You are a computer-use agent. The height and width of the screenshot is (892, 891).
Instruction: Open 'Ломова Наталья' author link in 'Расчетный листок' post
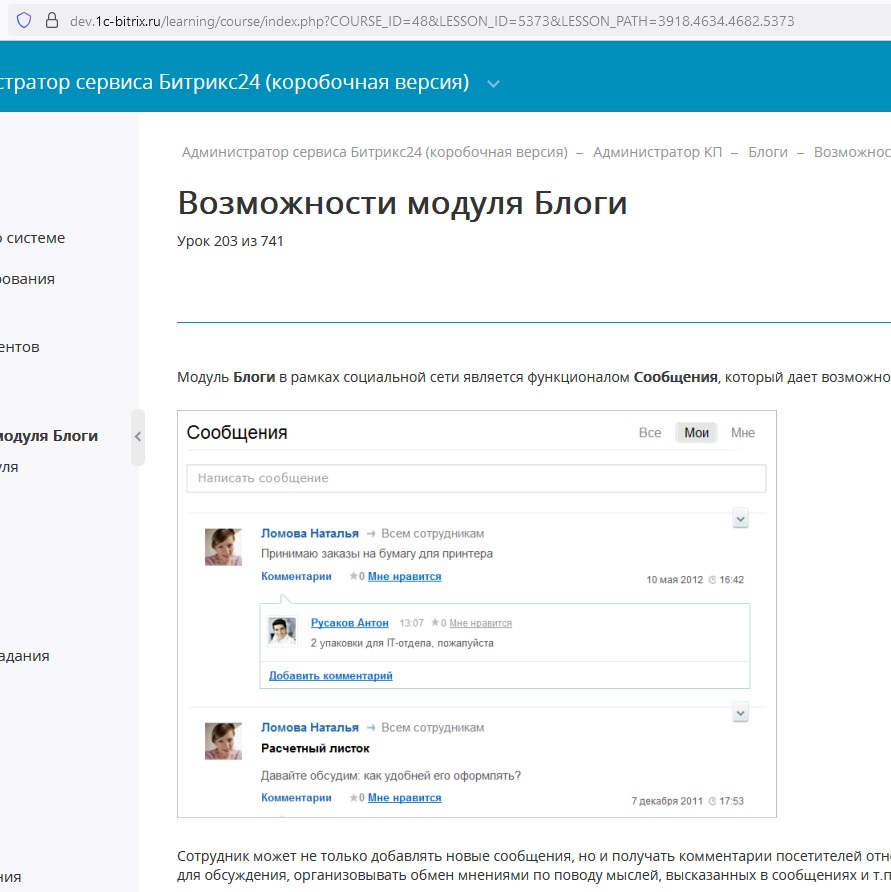click(310, 728)
